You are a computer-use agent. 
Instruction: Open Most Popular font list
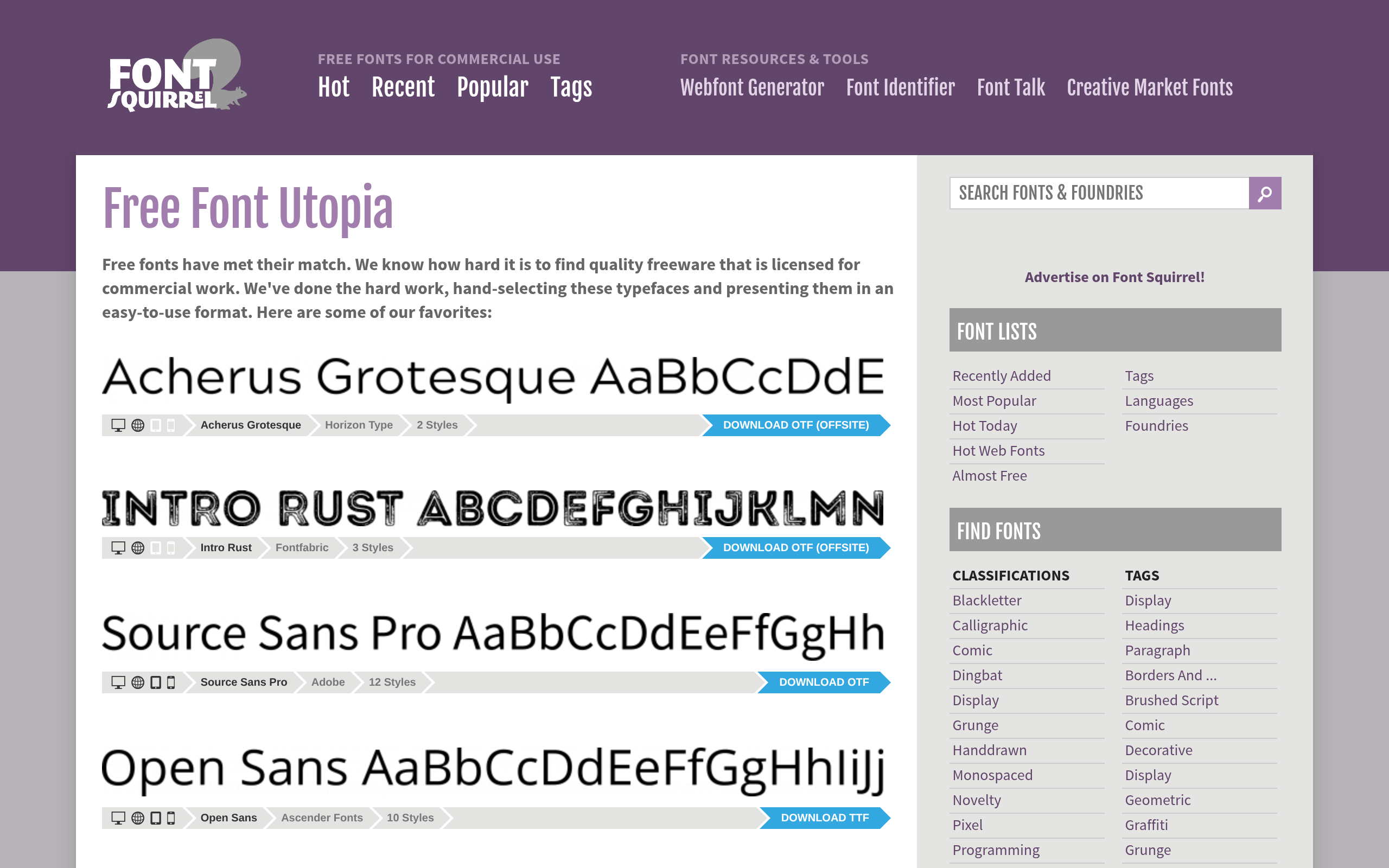tap(994, 401)
